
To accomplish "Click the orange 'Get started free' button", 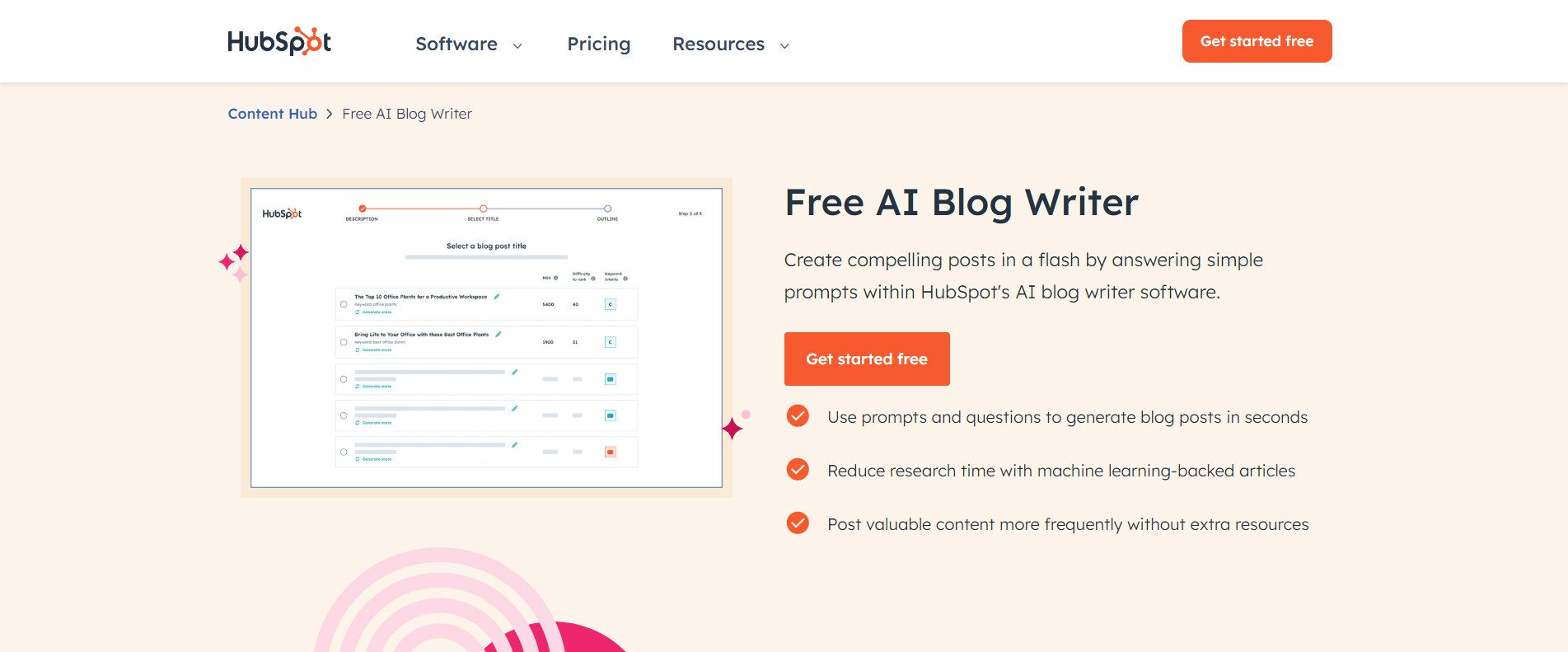I will [866, 359].
